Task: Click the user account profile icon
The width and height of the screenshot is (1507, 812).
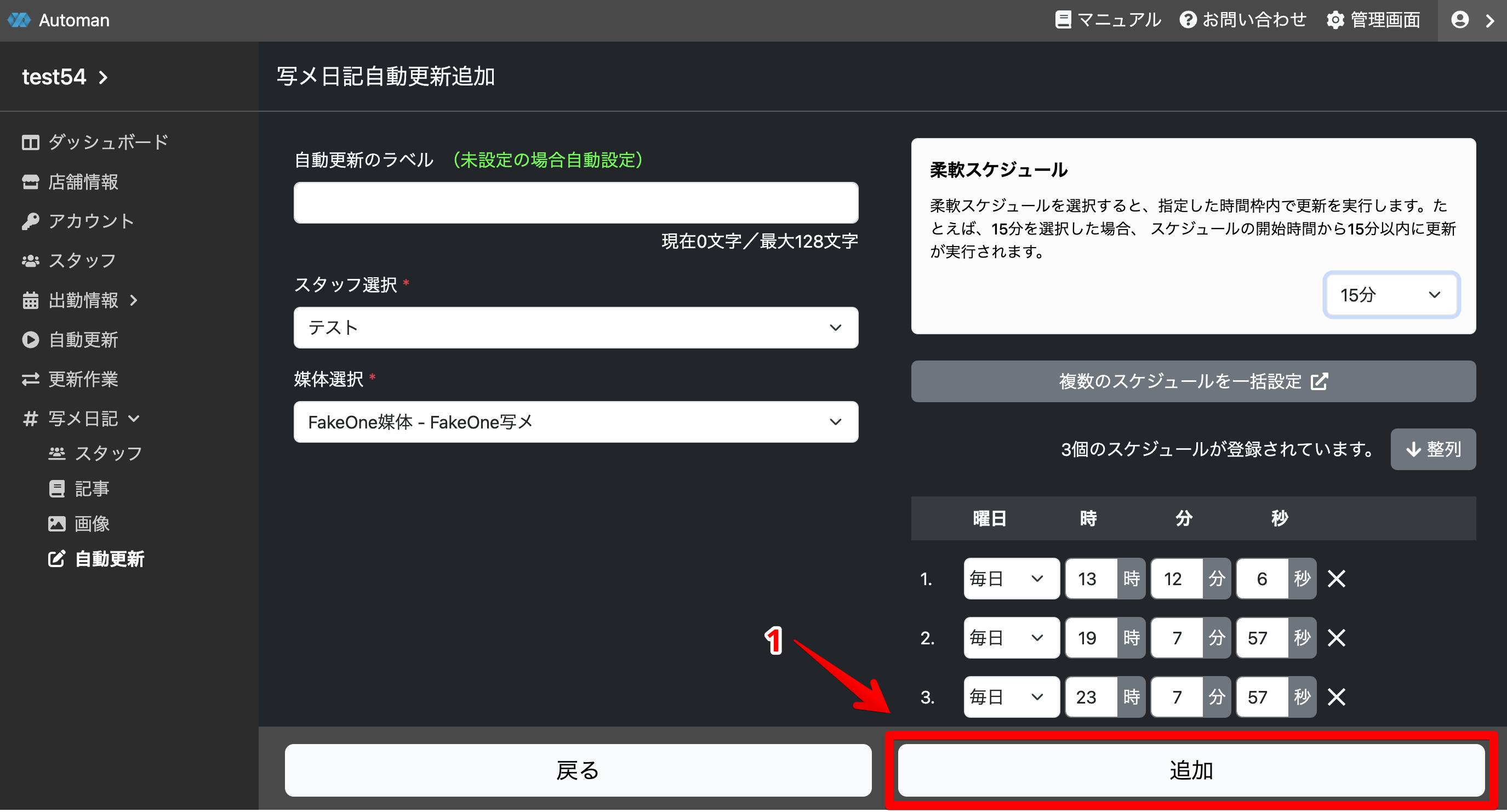Action: 1460,20
